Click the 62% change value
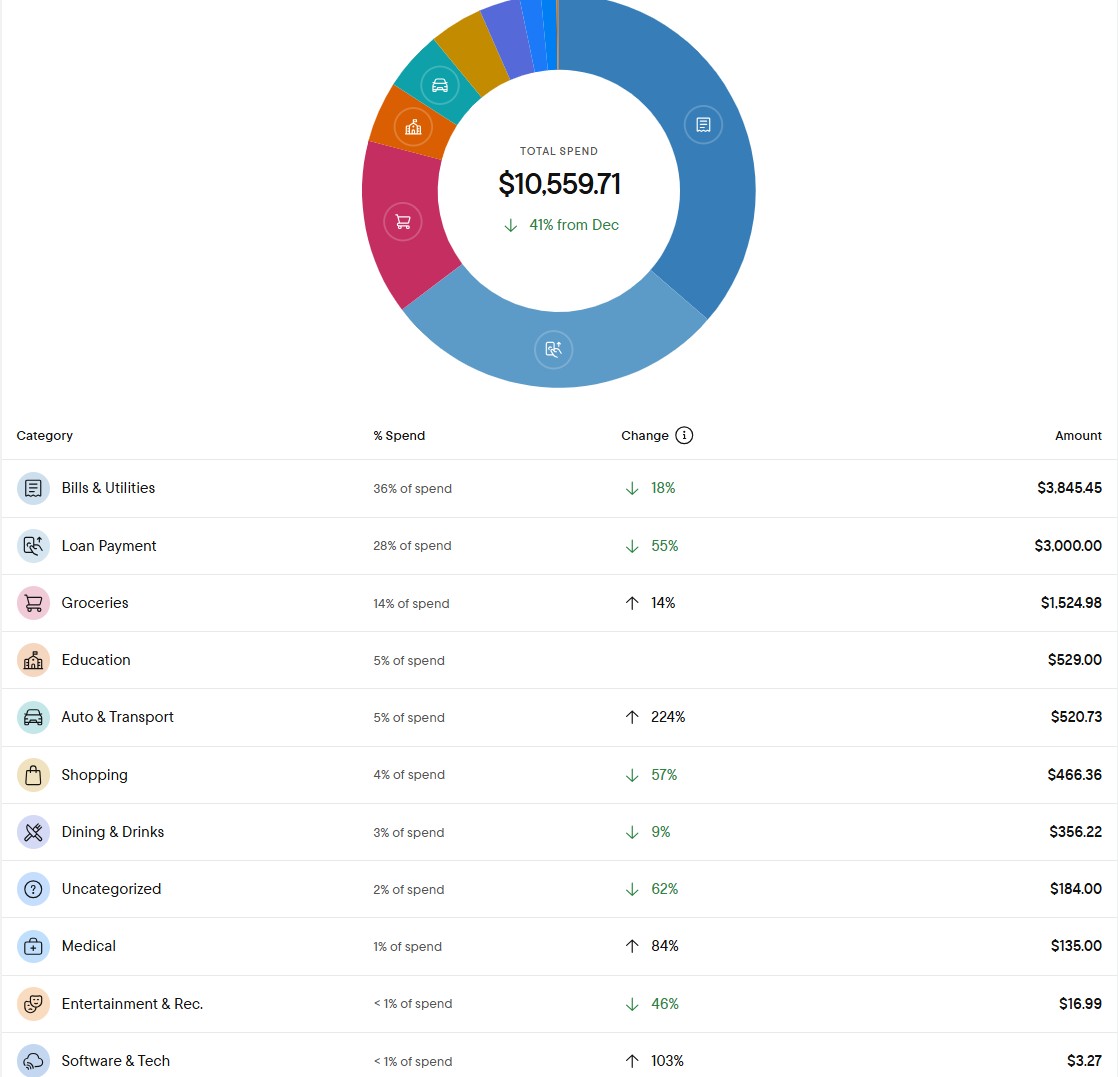Screen dimensions: 1118x1077 pyautogui.click(x=664, y=889)
